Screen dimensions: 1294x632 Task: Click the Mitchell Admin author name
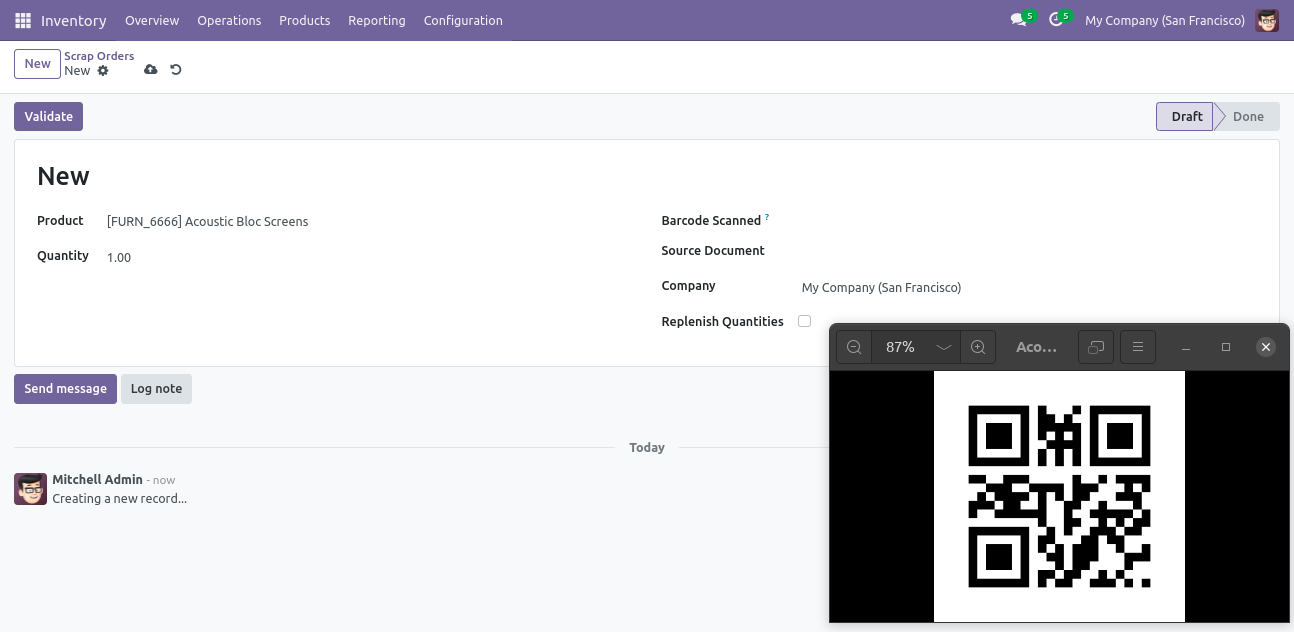coord(97,479)
